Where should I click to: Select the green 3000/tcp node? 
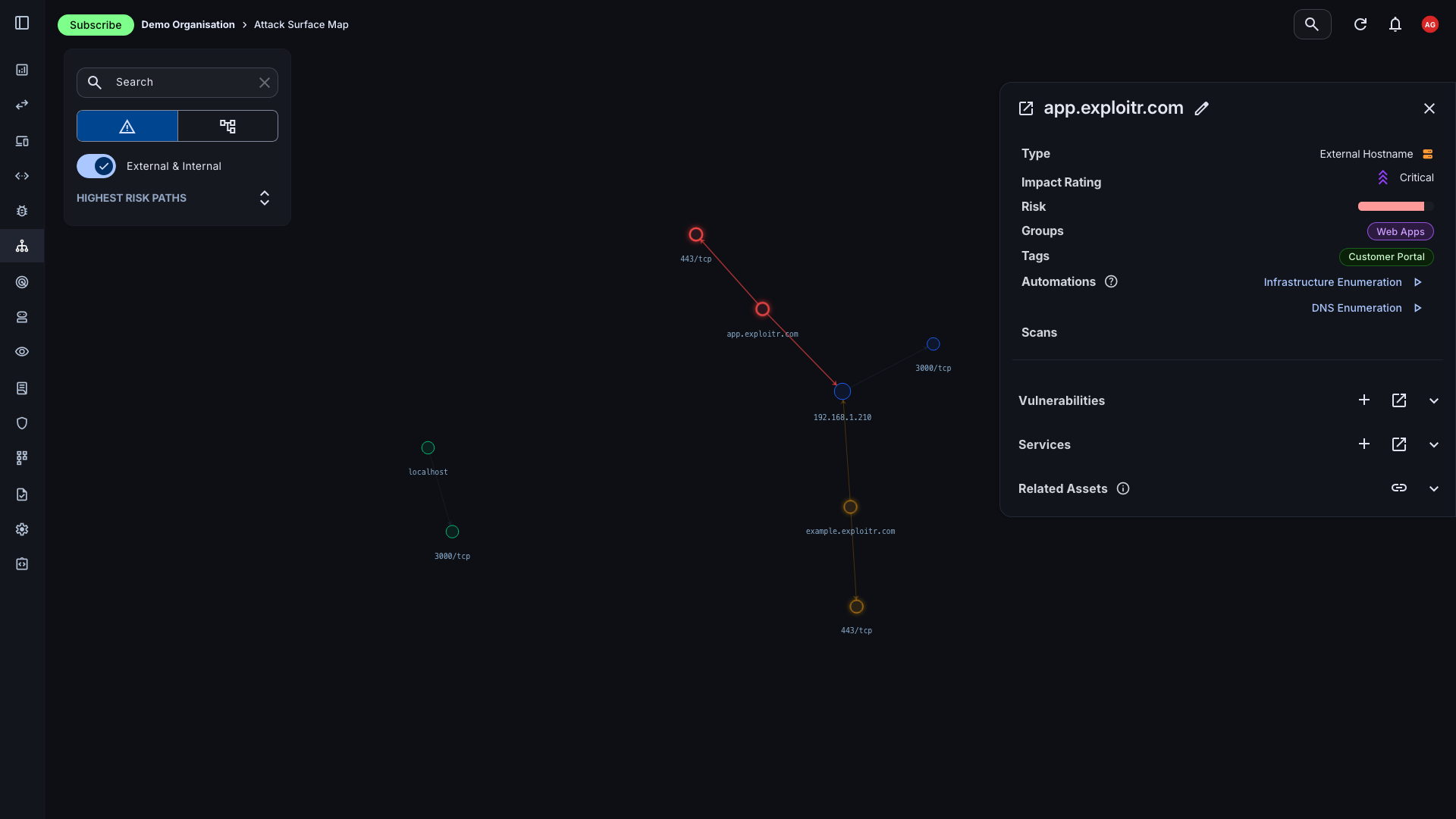[x=453, y=532]
